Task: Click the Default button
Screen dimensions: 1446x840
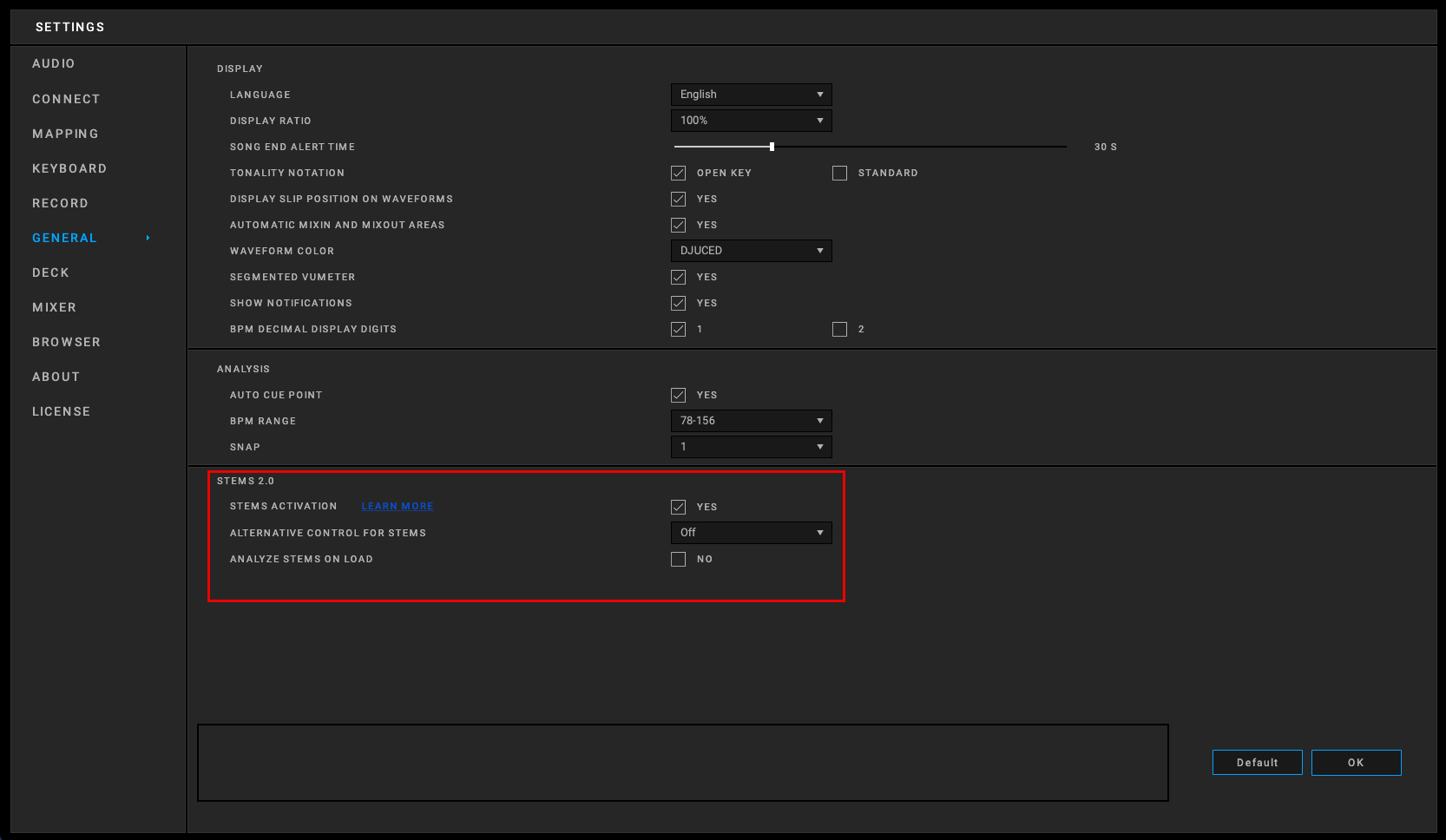Action: point(1257,763)
